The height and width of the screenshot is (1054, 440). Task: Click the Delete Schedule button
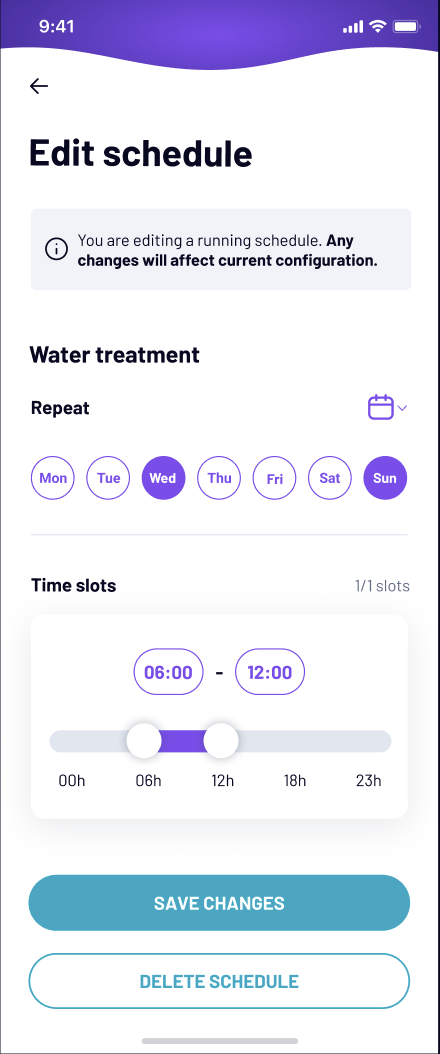pyautogui.click(x=219, y=981)
